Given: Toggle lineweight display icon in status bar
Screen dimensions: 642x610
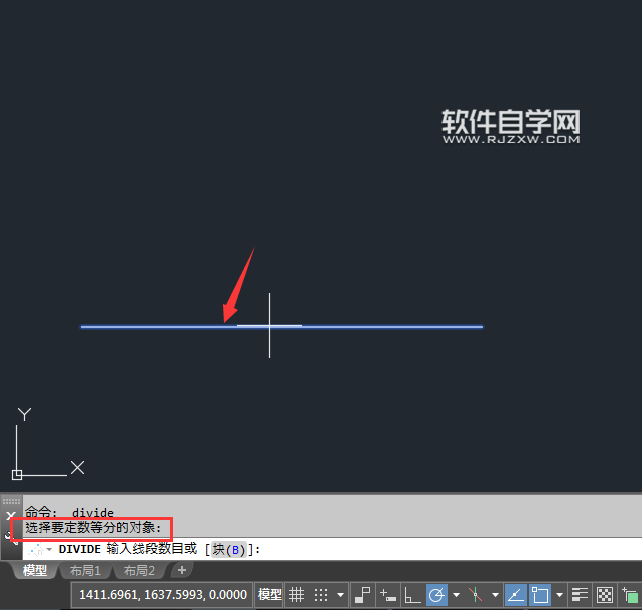Looking at the screenshot, I should tap(580, 594).
